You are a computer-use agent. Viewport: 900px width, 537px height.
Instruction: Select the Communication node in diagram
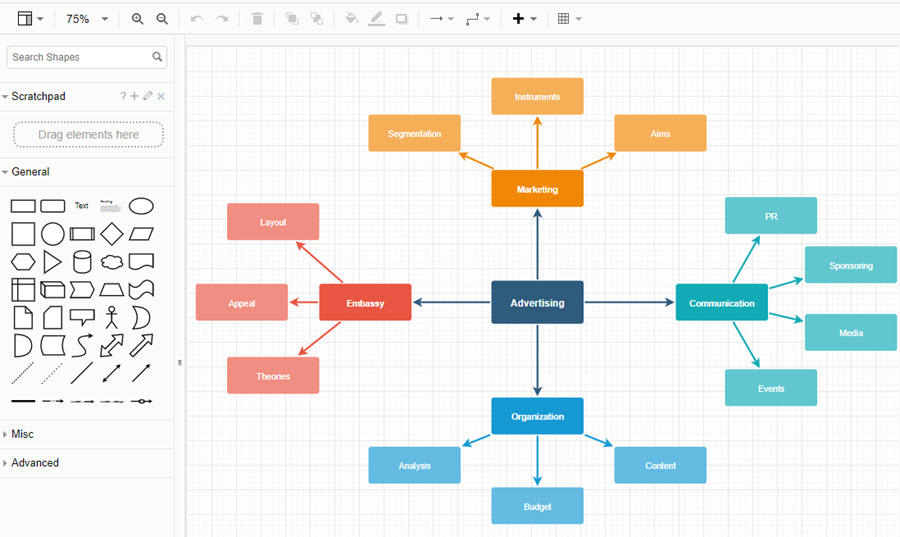click(x=721, y=302)
